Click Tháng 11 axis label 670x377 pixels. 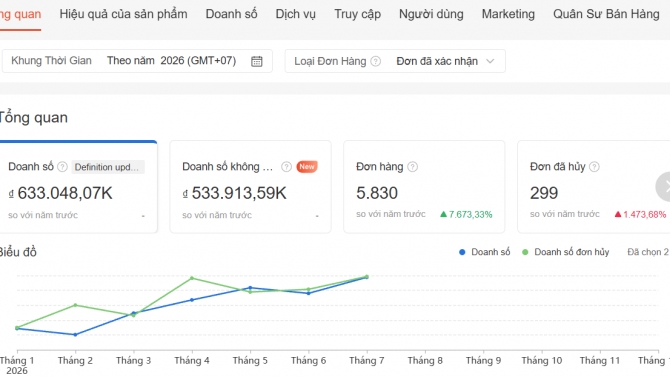599,361
